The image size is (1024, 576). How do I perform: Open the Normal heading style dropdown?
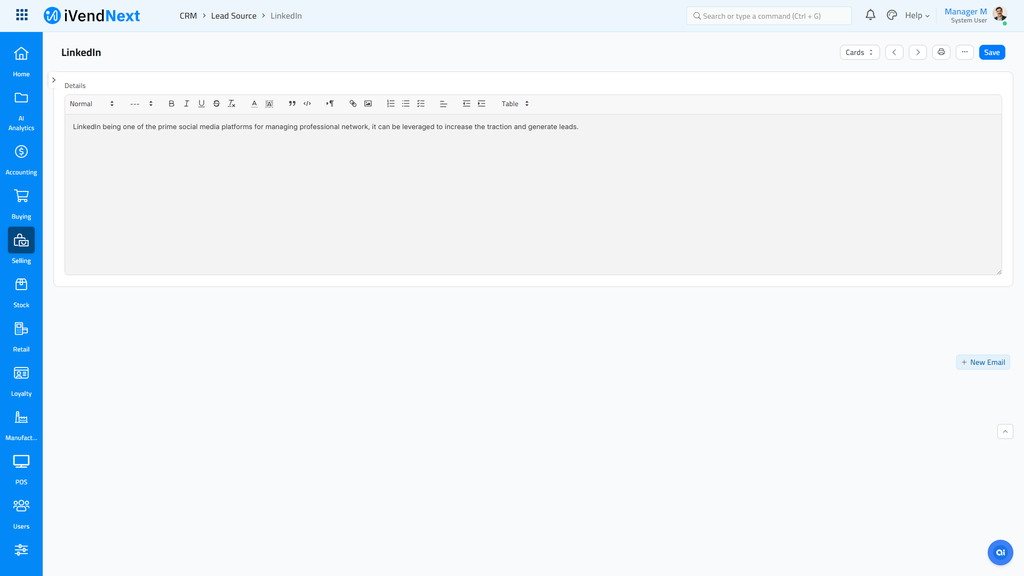pos(91,104)
